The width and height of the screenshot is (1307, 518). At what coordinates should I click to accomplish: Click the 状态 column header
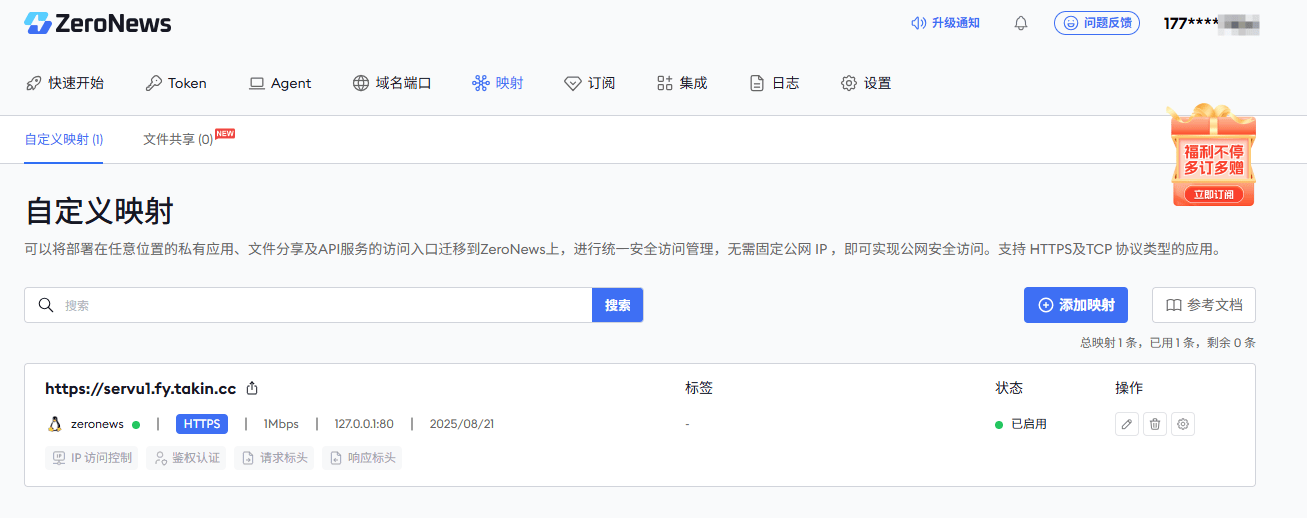[1009, 388]
